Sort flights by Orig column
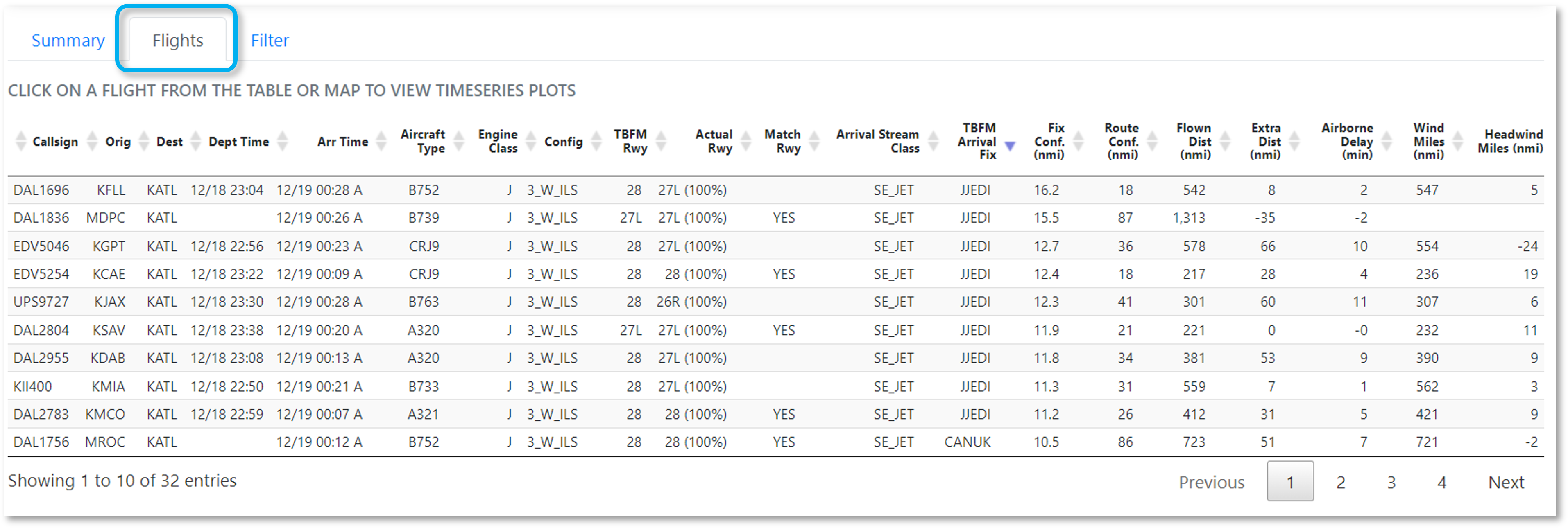 click(118, 142)
